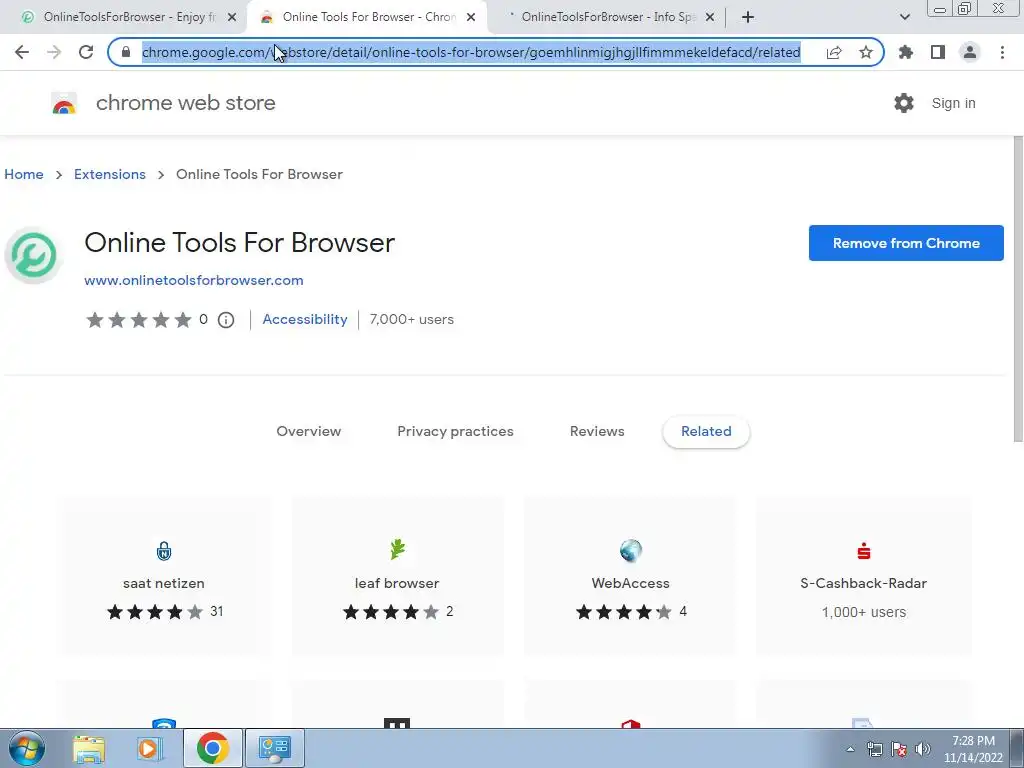Viewport: 1024px width, 768px height.
Task: Go to Extensions breadcrumb link
Action: tap(110, 174)
